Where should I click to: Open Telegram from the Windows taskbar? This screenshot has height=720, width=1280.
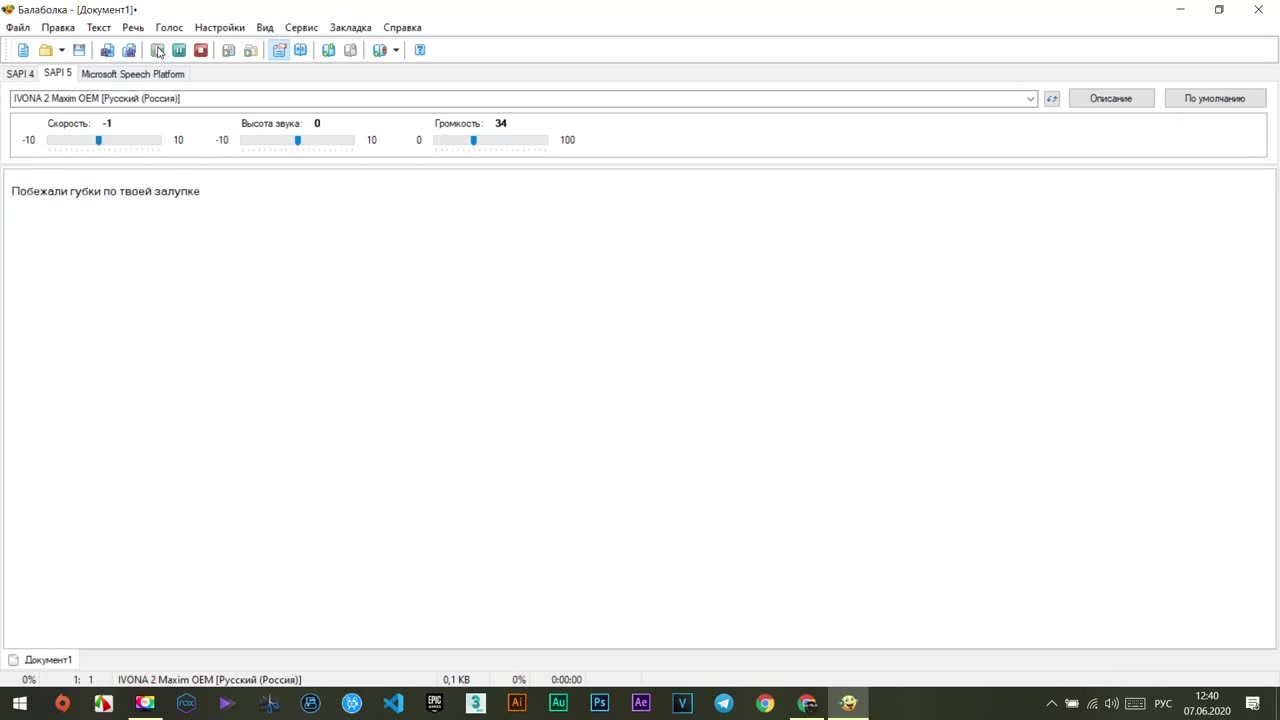tap(723, 703)
